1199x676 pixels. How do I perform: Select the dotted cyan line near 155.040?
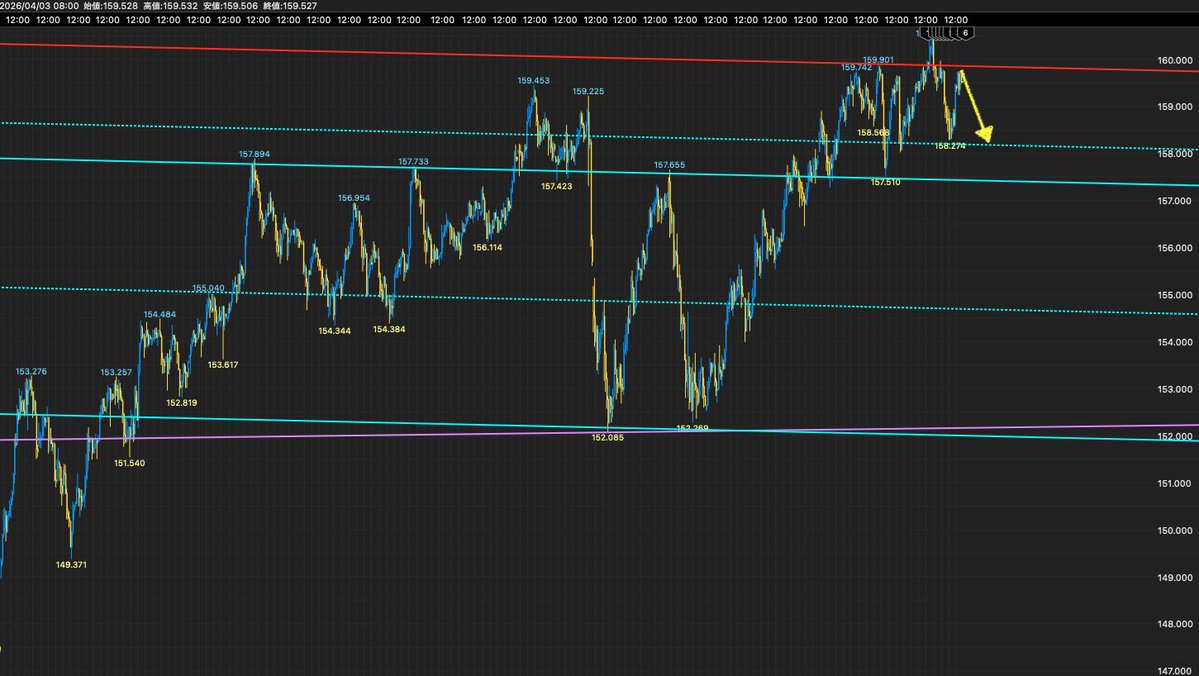pyautogui.click(x=600, y=301)
